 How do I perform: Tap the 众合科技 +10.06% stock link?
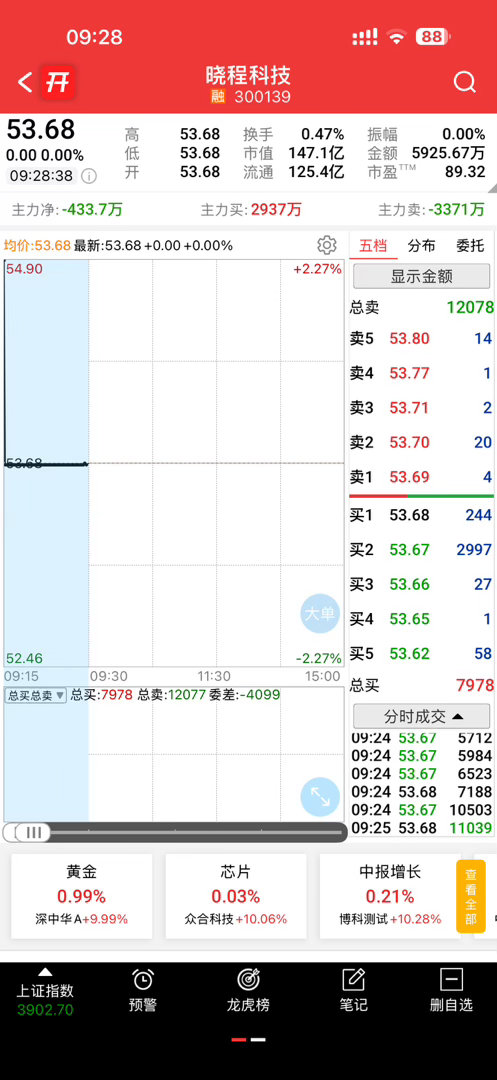(235, 920)
